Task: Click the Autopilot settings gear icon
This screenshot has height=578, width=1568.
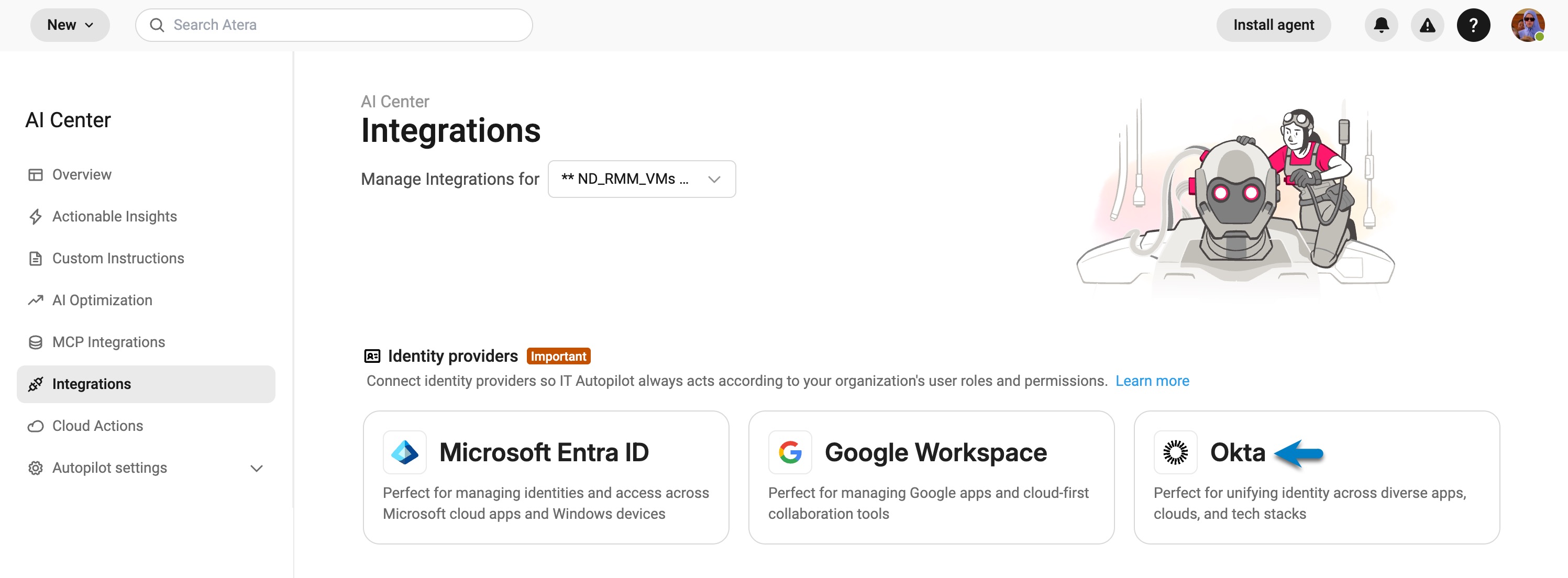Action: 35,468
